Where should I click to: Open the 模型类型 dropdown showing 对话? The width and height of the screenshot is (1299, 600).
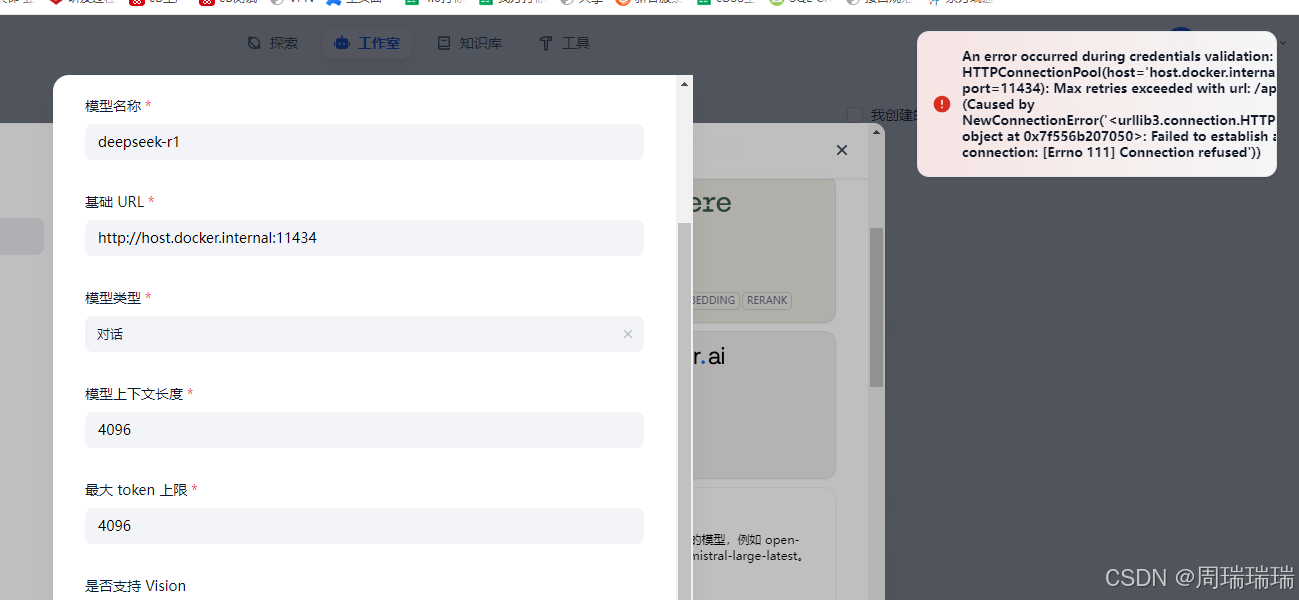tap(364, 334)
